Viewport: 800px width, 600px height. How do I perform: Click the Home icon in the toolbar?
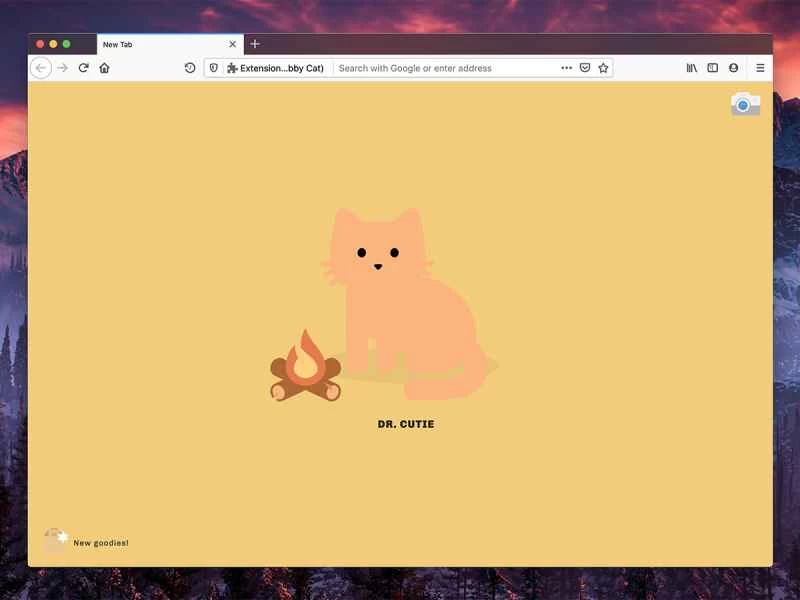pyautogui.click(x=104, y=68)
